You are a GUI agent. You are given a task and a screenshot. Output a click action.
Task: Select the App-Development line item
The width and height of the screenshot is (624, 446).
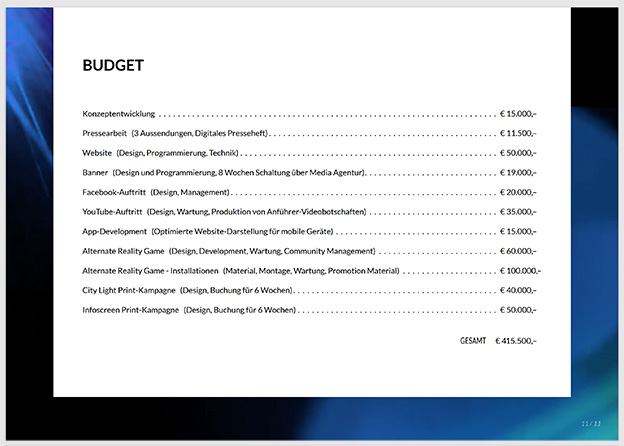[x=115, y=232]
